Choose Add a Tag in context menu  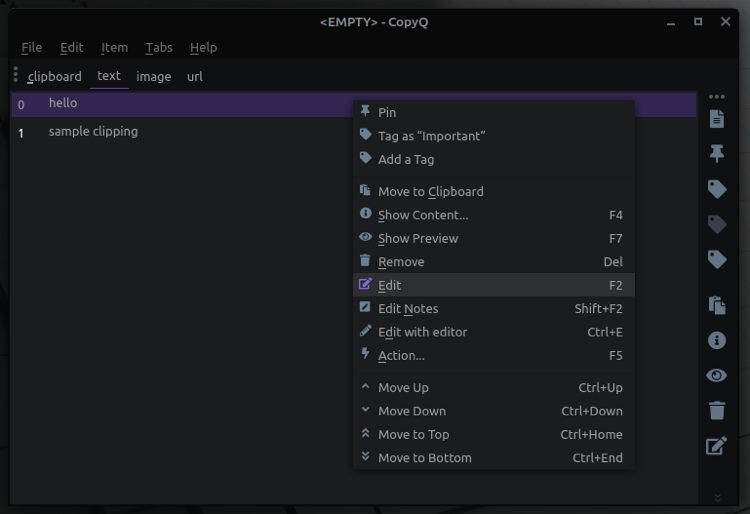(x=494, y=159)
